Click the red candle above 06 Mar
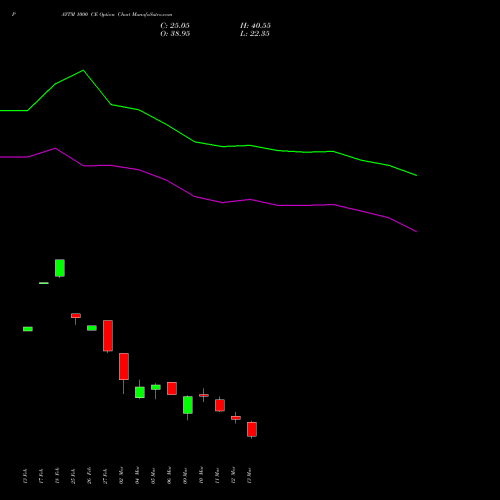The height and width of the screenshot is (500, 500). [x=172, y=388]
